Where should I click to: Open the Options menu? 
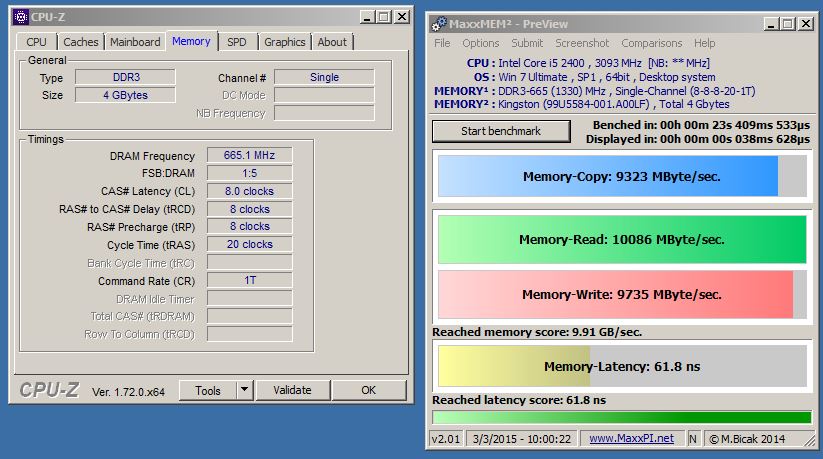(480, 43)
